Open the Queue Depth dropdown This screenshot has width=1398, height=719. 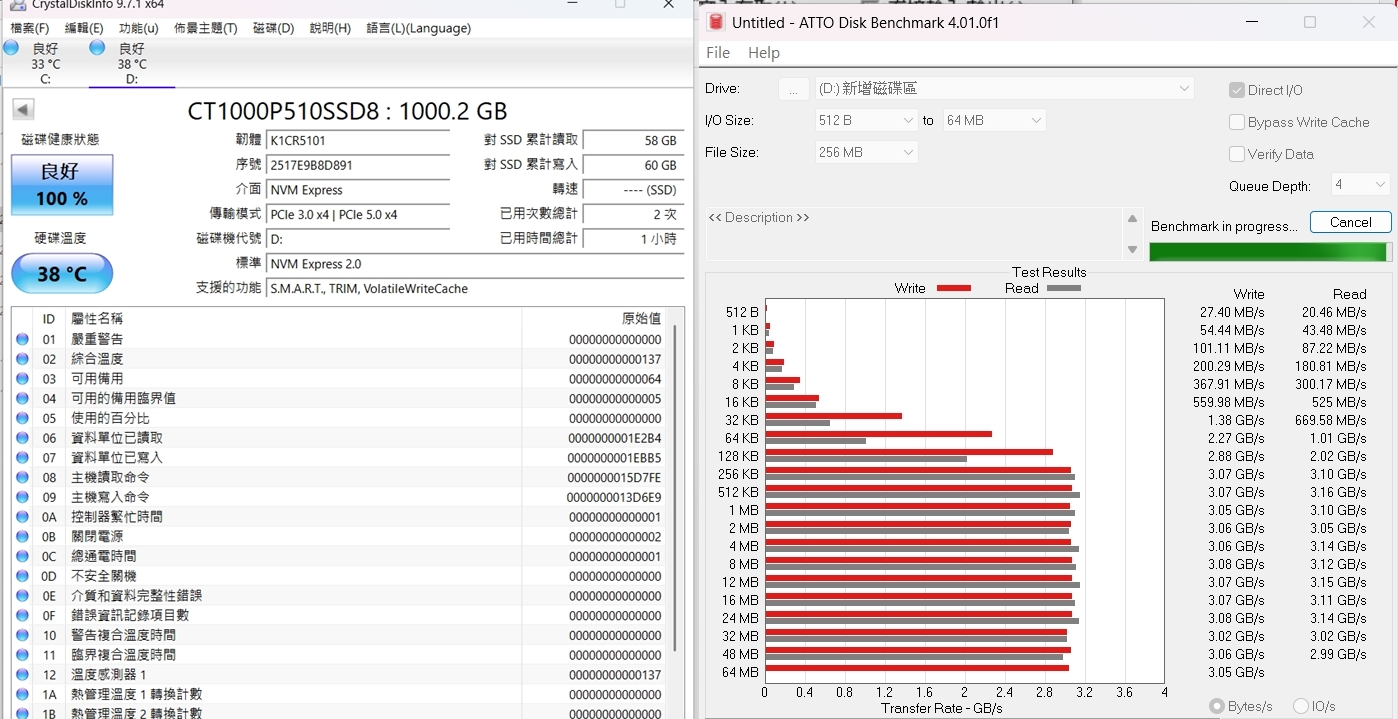(x=1360, y=185)
